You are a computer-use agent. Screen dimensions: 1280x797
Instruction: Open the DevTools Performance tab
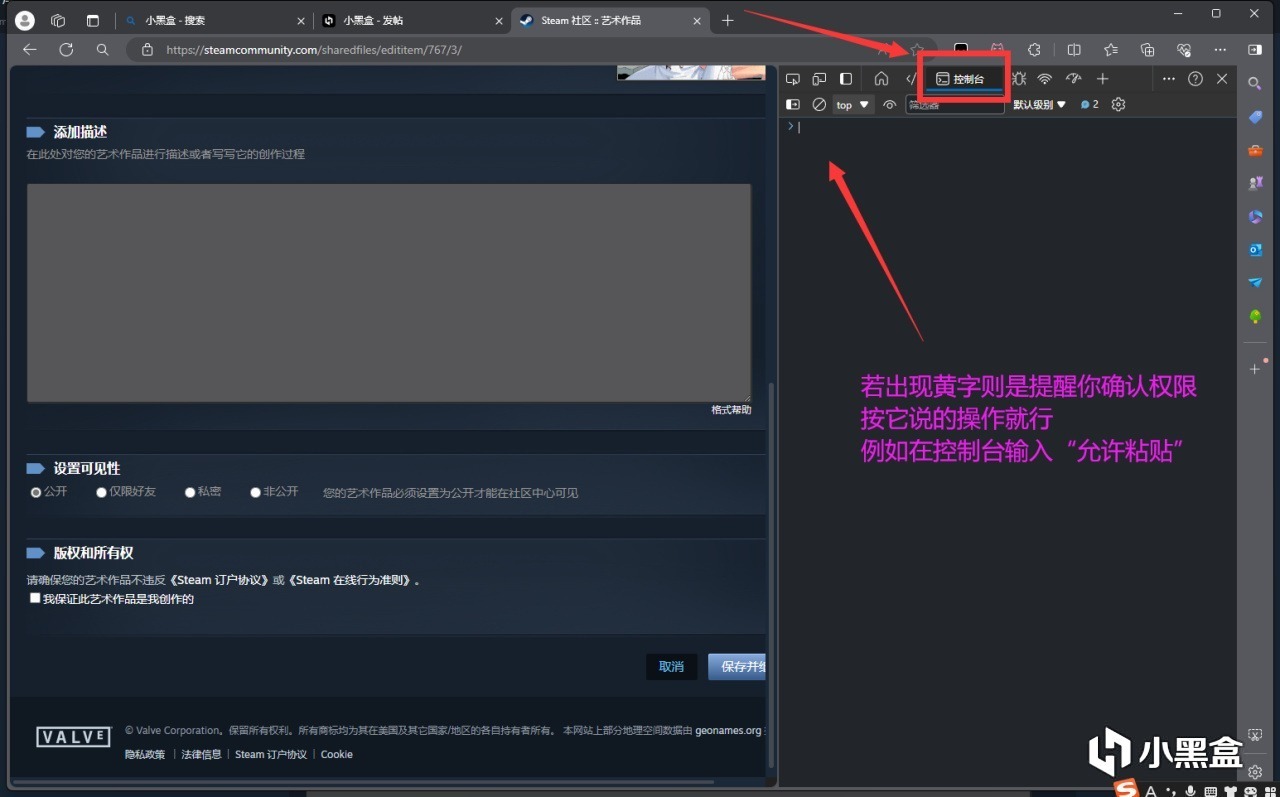tap(1074, 79)
